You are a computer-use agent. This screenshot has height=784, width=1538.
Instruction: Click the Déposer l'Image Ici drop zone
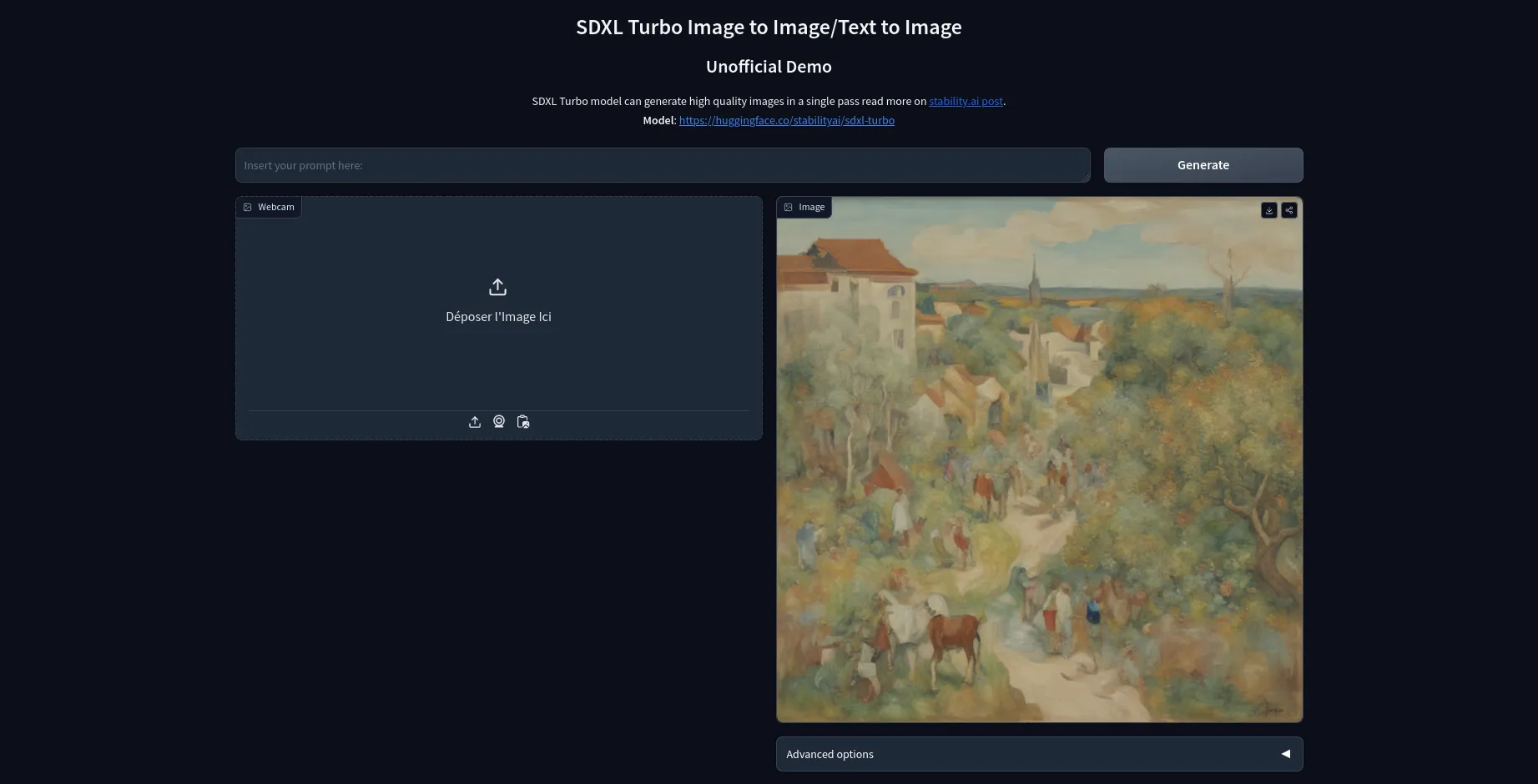click(x=497, y=316)
